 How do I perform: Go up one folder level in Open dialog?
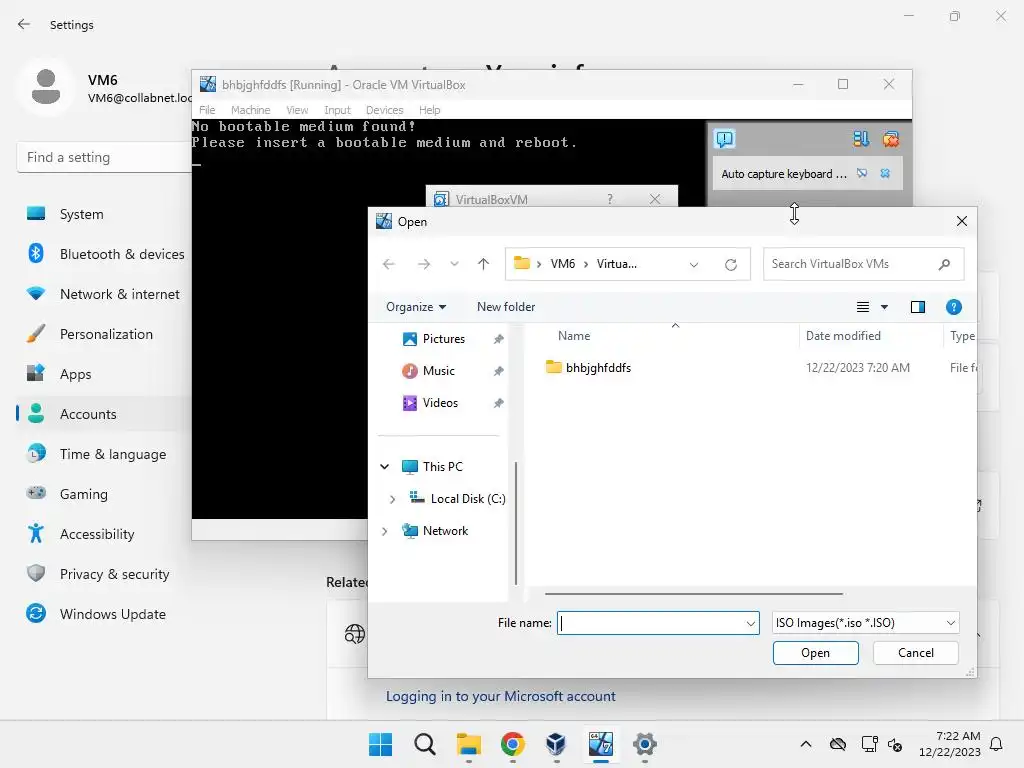pyautogui.click(x=483, y=264)
